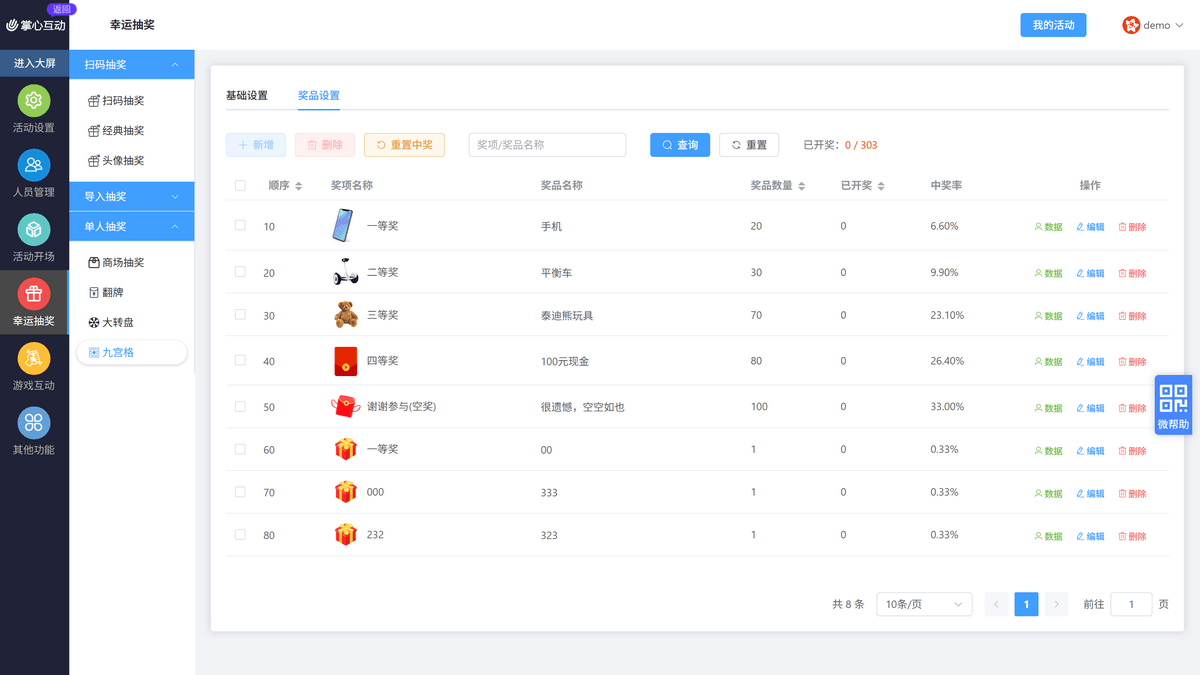Click the 掌心互动 logo
Viewport: 1200px width, 675px height.
35,25
